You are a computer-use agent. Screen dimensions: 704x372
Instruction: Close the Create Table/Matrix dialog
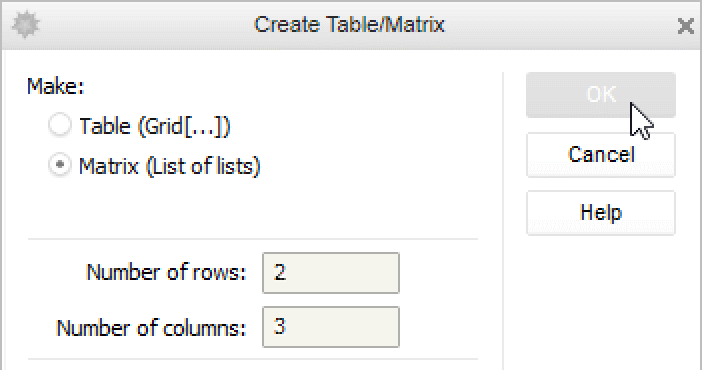coord(686,26)
